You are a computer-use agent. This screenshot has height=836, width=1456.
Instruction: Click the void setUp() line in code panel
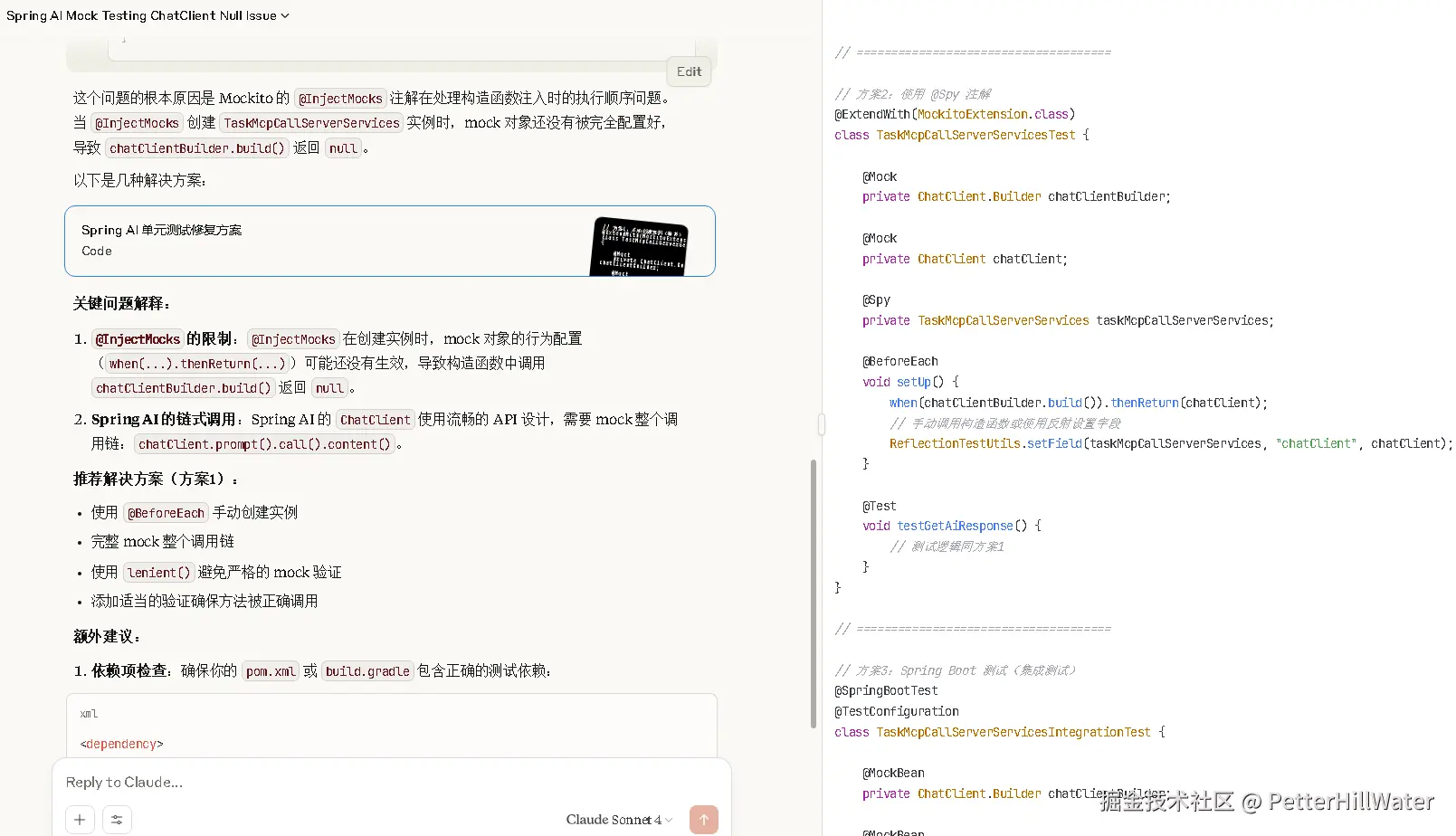click(910, 382)
